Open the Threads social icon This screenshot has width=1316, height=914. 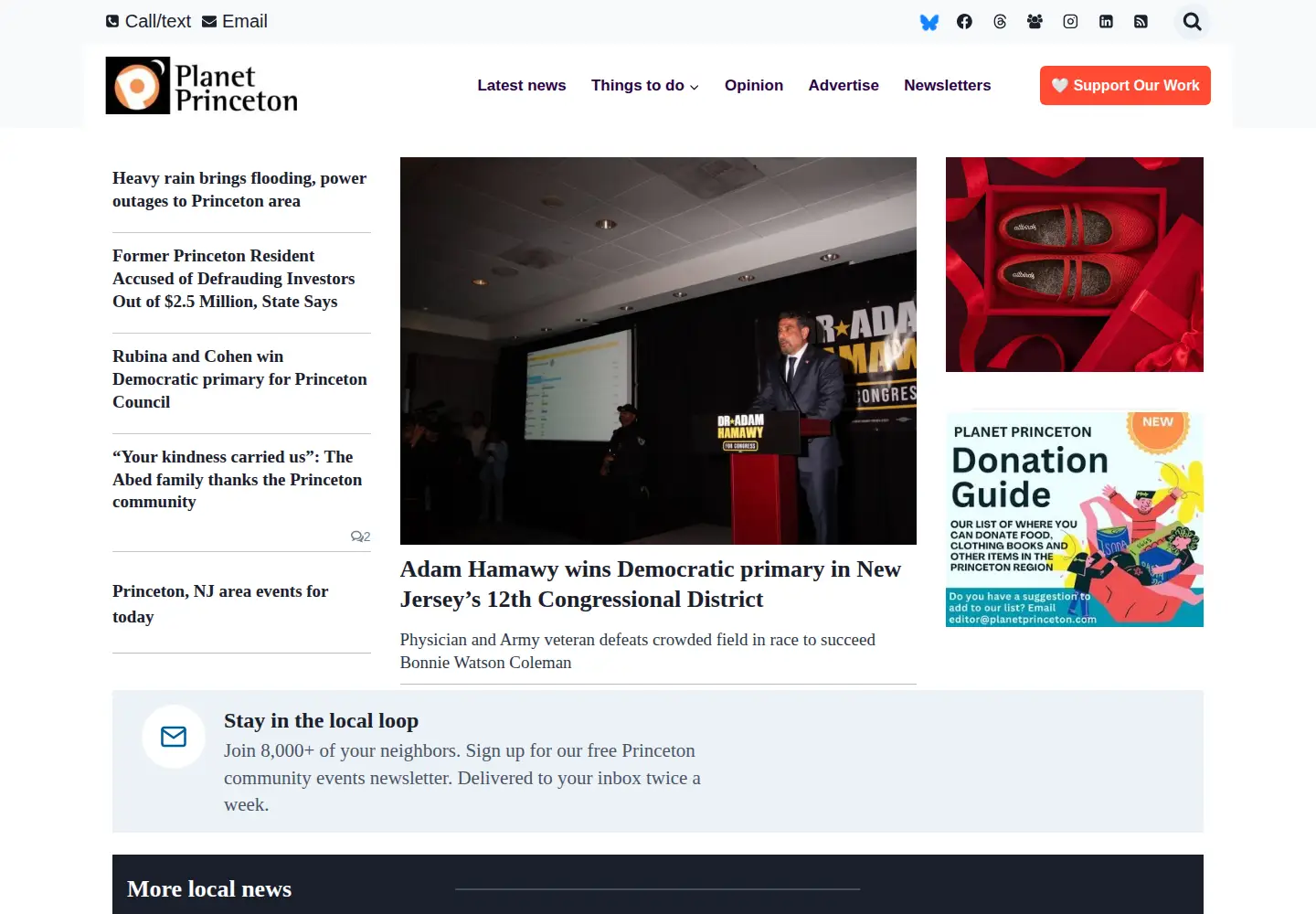(x=1000, y=22)
